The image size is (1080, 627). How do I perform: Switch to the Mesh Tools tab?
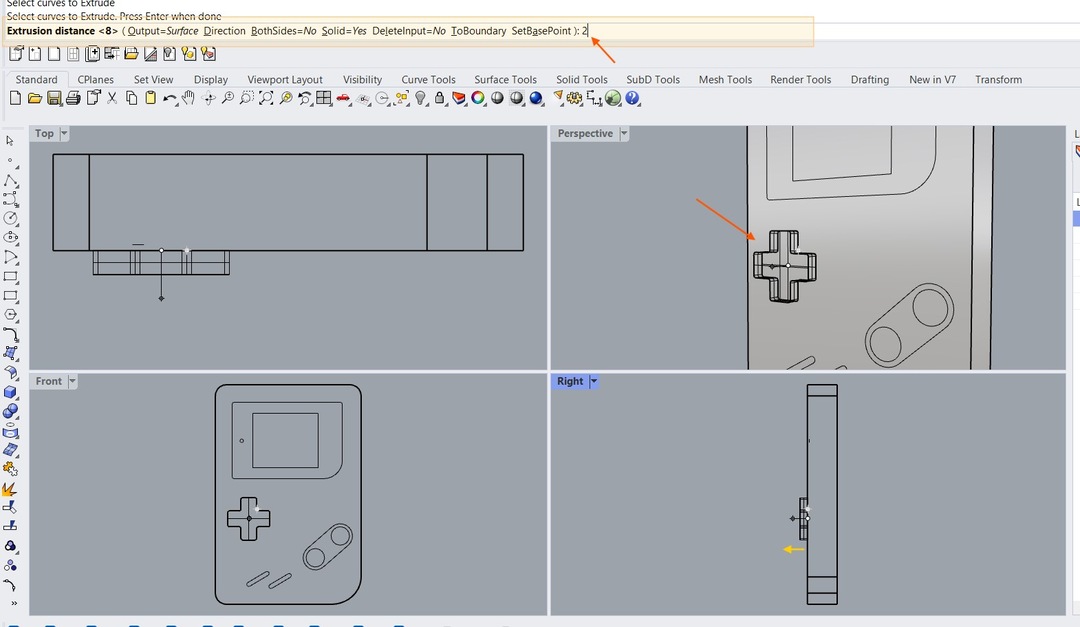[725, 80]
